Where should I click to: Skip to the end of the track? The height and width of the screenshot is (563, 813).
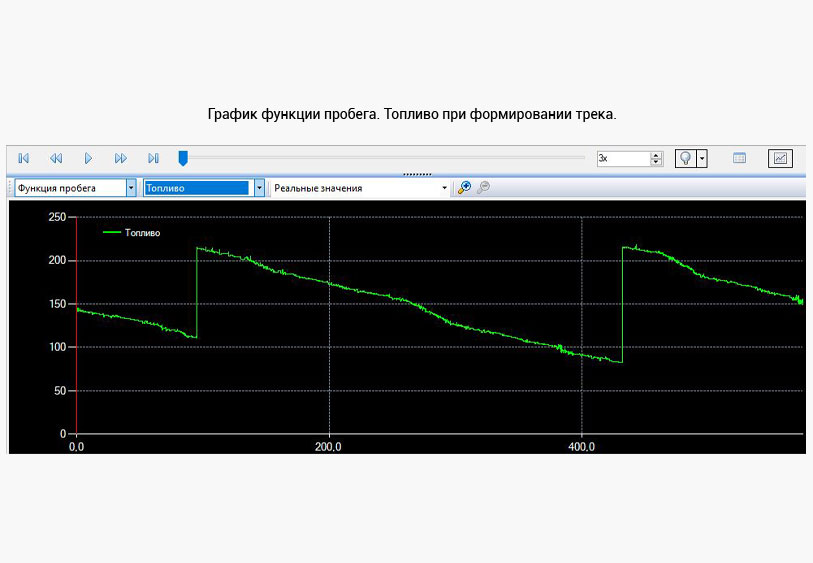pyautogui.click(x=153, y=158)
